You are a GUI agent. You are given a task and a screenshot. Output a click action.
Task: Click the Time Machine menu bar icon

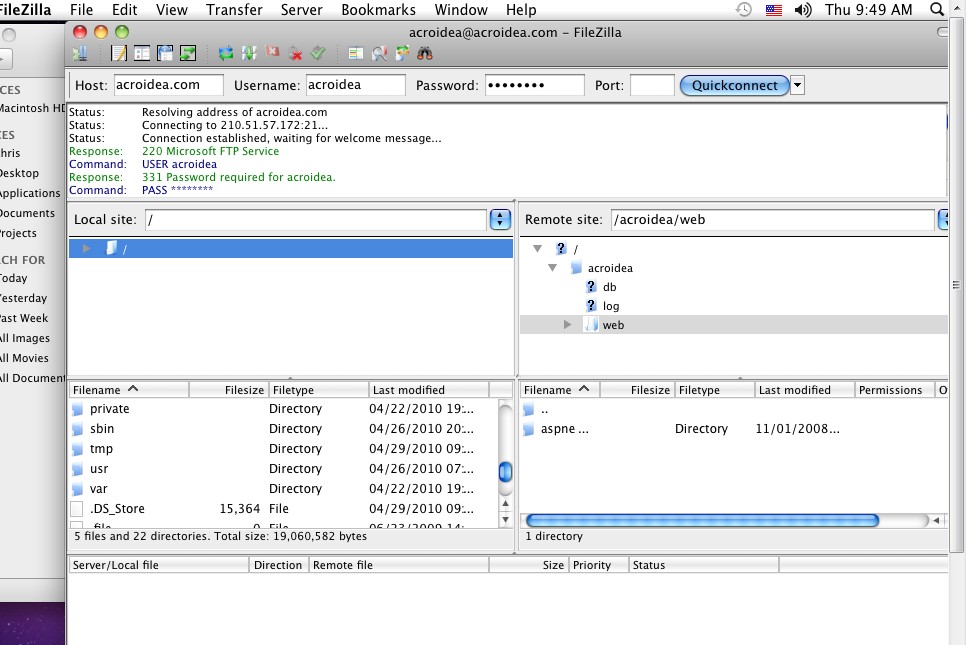[744, 9]
